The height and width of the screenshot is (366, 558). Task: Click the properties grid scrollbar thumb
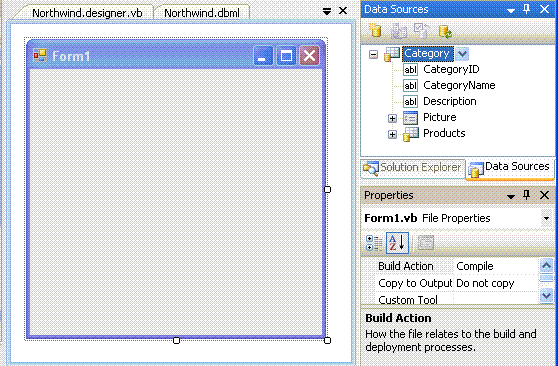click(x=546, y=278)
